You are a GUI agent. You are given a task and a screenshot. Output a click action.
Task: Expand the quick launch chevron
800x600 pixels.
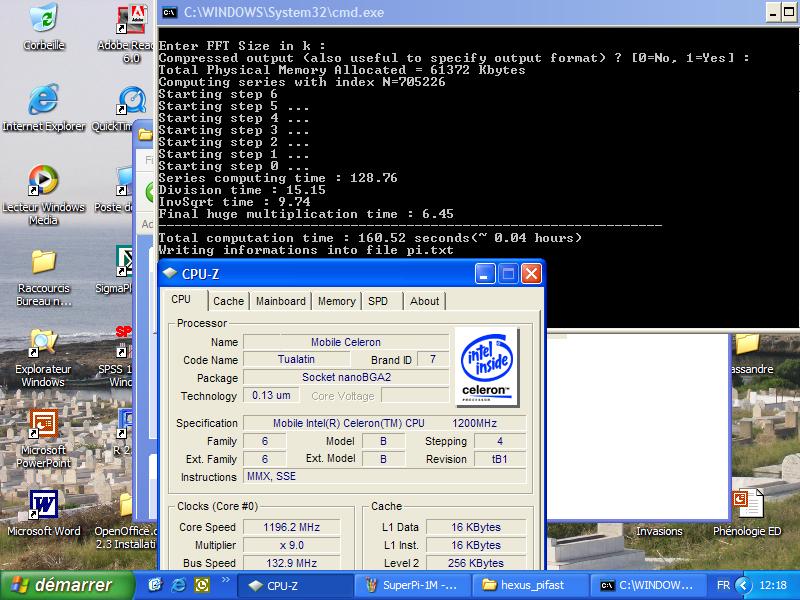pos(226,580)
